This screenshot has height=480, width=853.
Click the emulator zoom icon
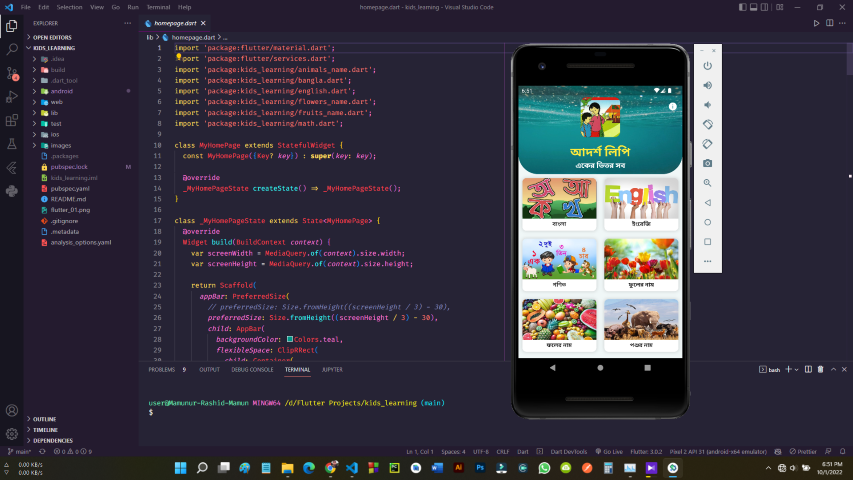707,183
